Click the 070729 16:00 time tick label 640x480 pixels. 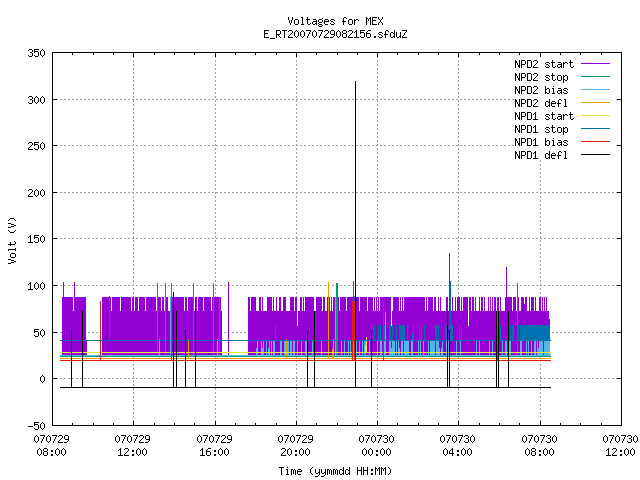(214, 446)
